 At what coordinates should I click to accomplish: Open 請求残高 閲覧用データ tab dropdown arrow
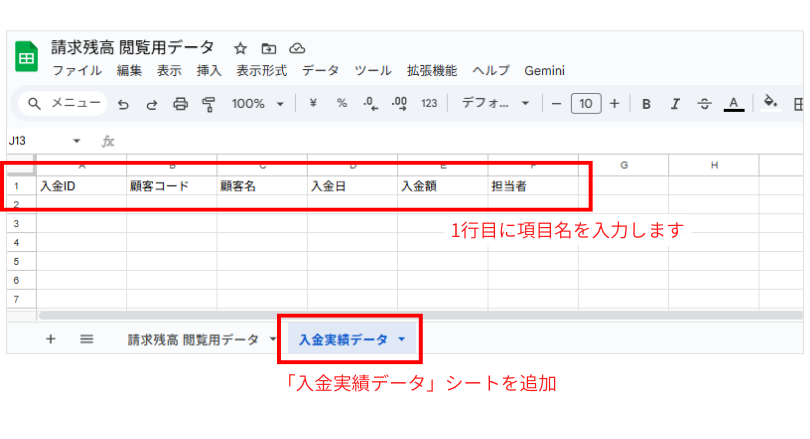pos(272,339)
